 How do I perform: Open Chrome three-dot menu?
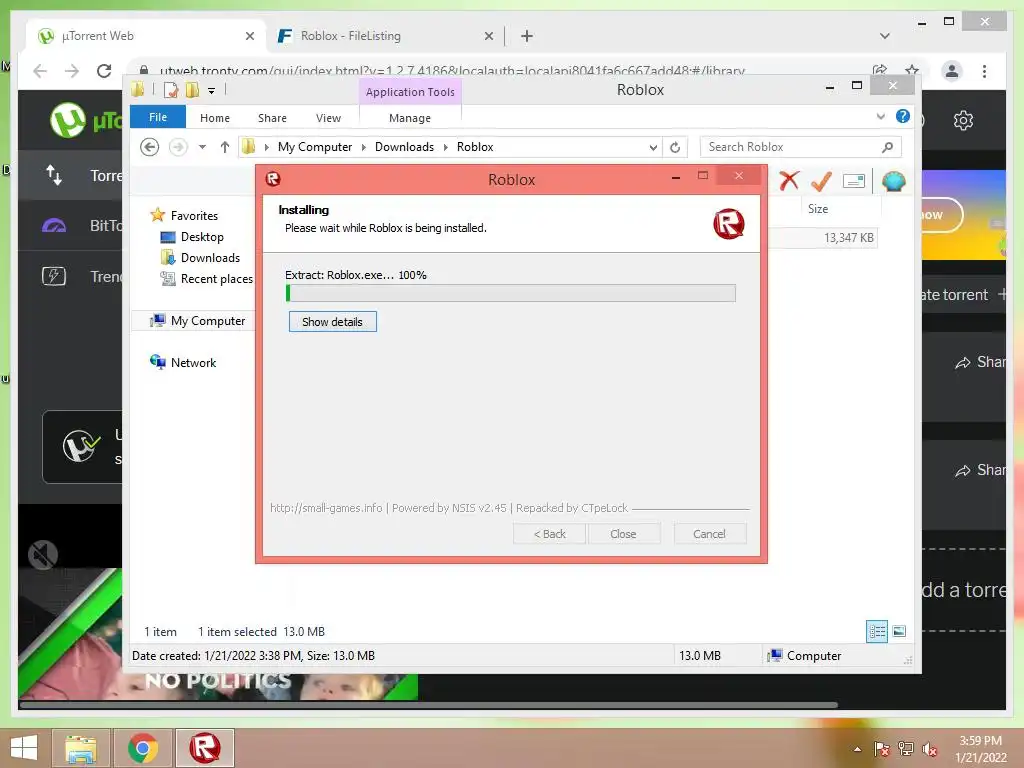pyautogui.click(x=984, y=71)
